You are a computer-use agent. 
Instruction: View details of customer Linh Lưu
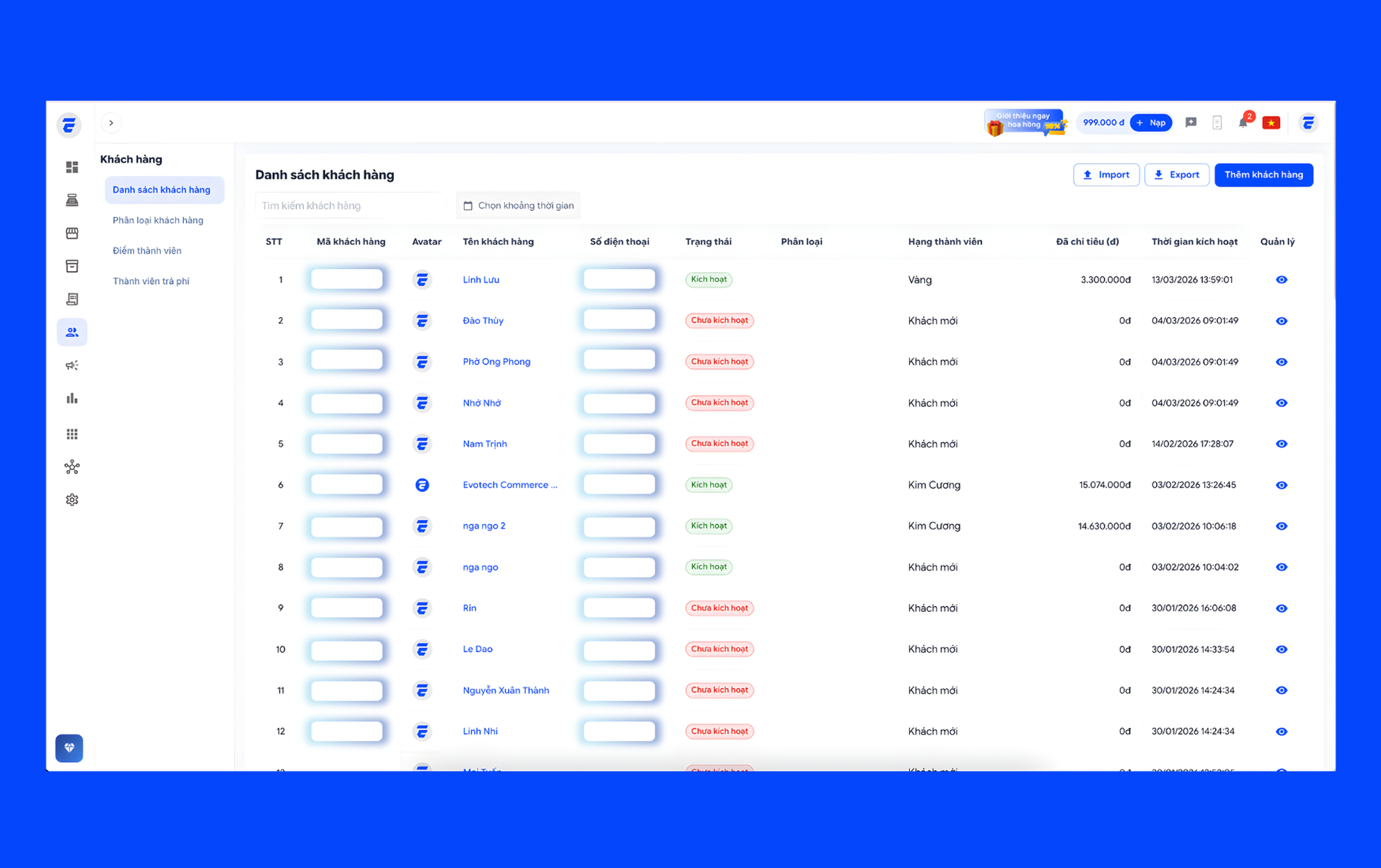click(1281, 279)
